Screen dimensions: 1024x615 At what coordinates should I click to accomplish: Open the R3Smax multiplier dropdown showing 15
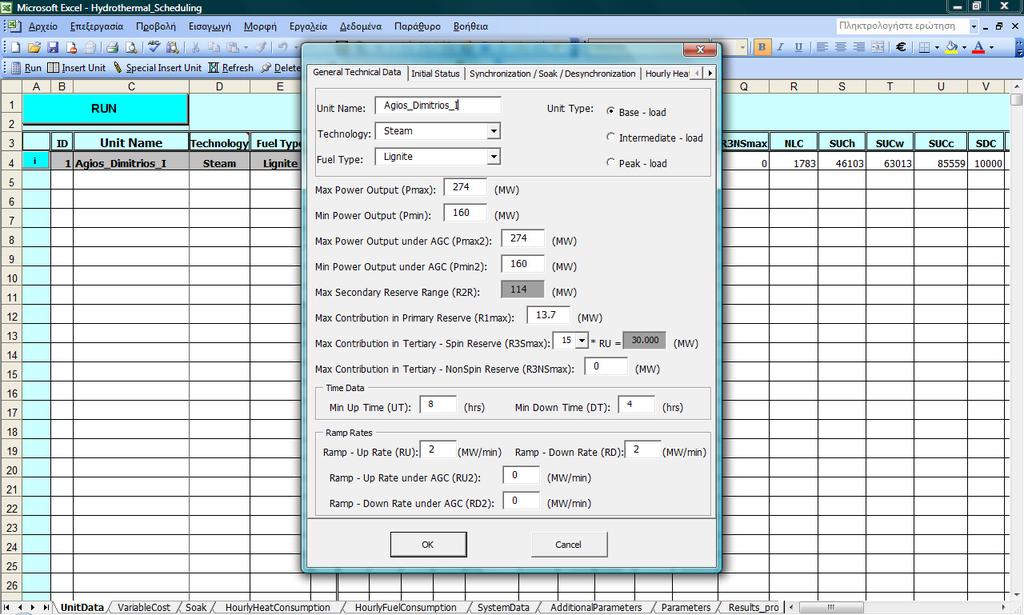coord(581,341)
